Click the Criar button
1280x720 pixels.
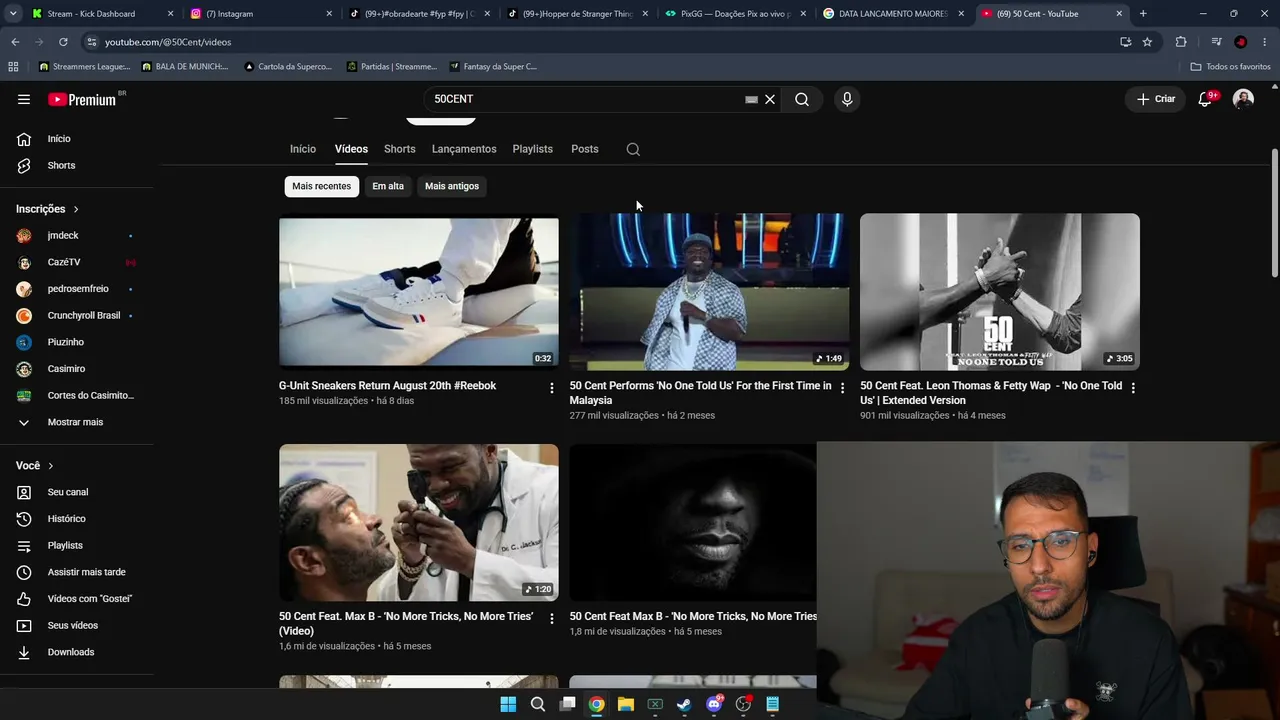(x=1156, y=99)
